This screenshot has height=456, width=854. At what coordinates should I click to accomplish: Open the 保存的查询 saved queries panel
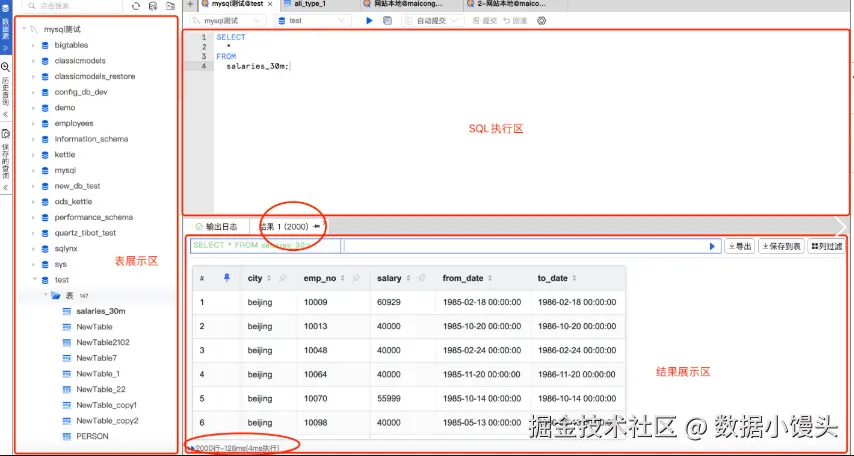[5, 160]
